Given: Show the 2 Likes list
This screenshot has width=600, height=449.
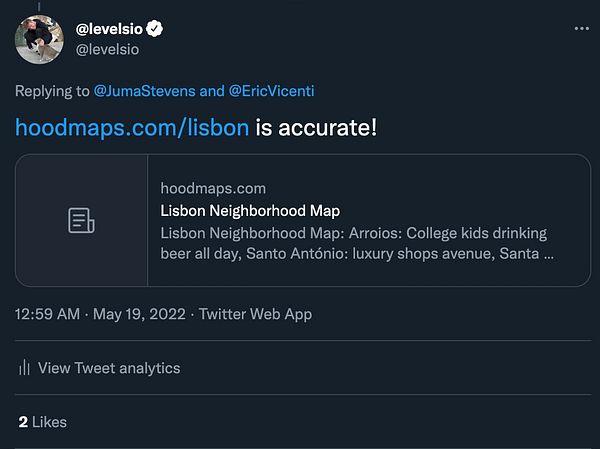Looking at the screenshot, I should point(42,422).
